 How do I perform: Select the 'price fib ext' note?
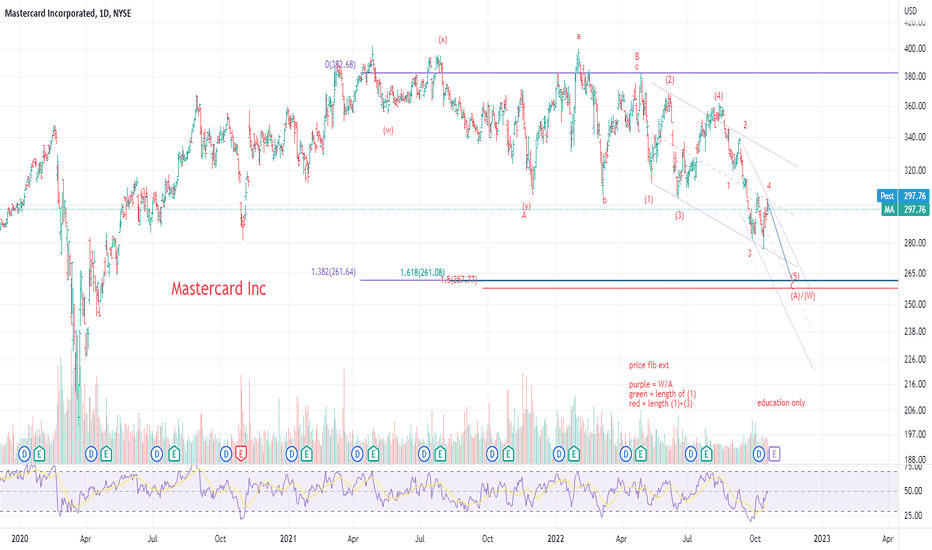coord(649,365)
